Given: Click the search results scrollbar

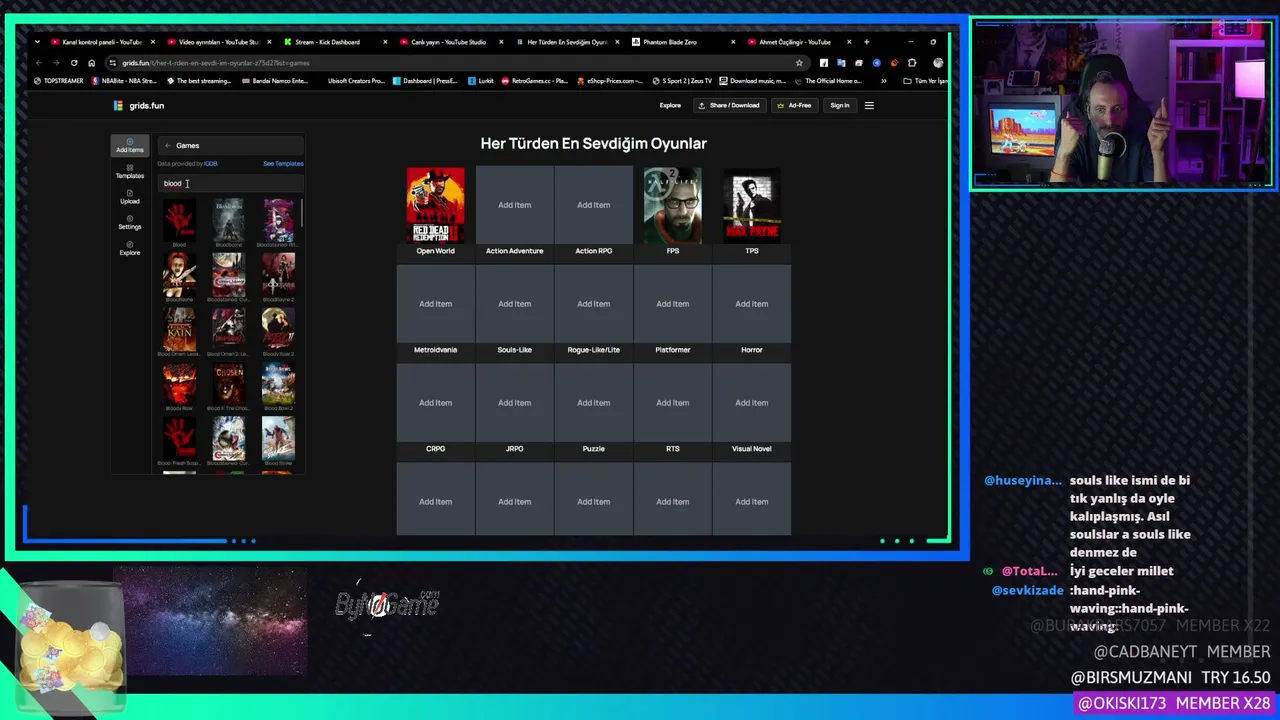Looking at the screenshot, I should pyautogui.click(x=302, y=212).
